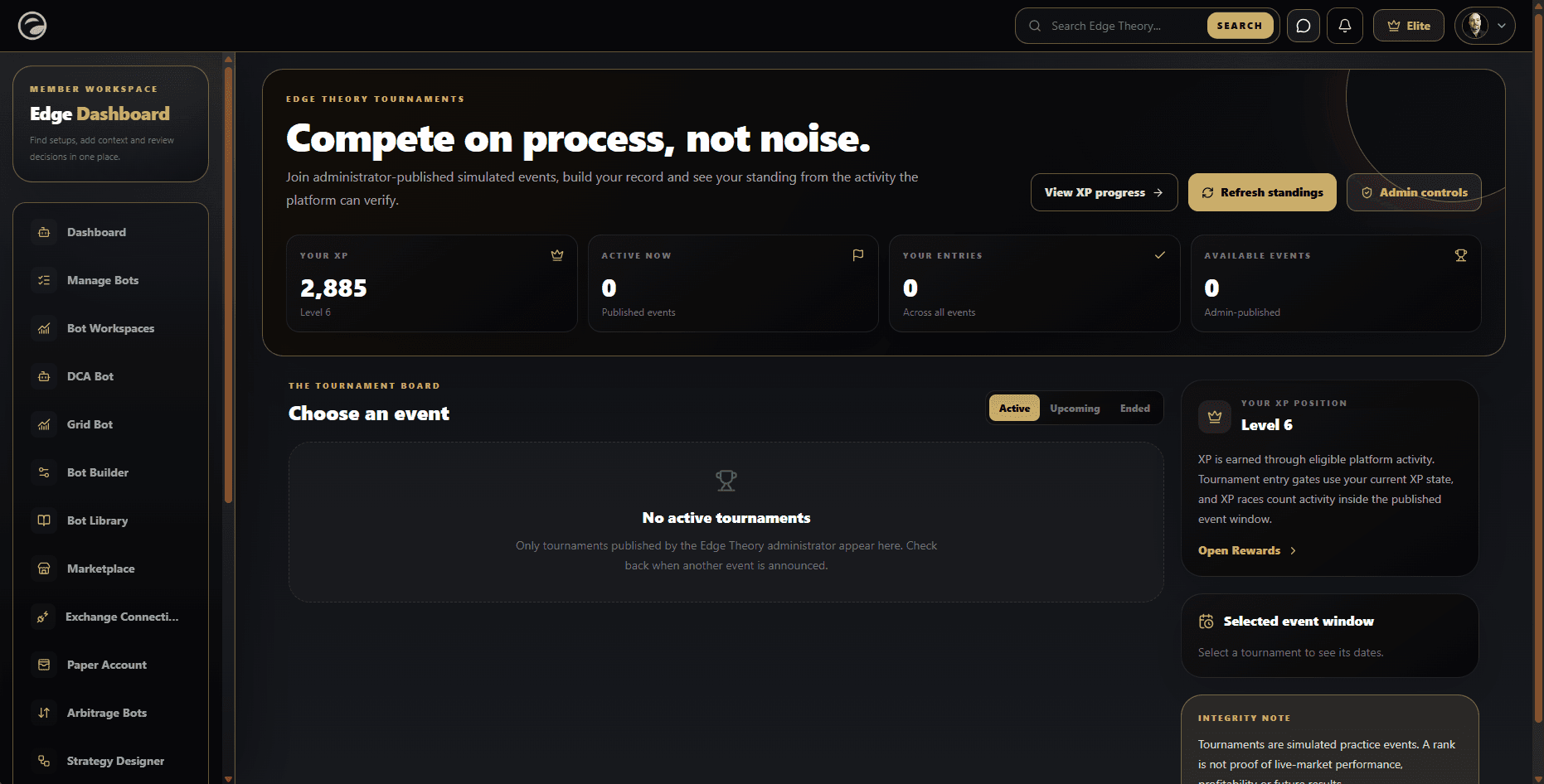Image resolution: width=1544 pixels, height=784 pixels.
Task: Click the user avatar picture
Action: pyautogui.click(x=1475, y=26)
